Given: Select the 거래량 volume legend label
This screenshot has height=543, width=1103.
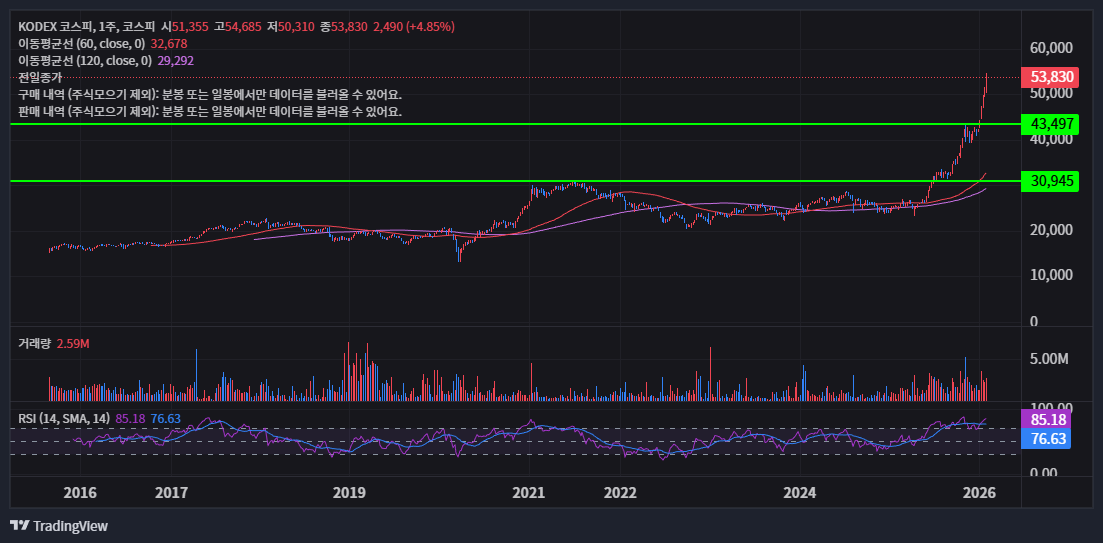Looking at the screenshot, I should click(34, 344).
